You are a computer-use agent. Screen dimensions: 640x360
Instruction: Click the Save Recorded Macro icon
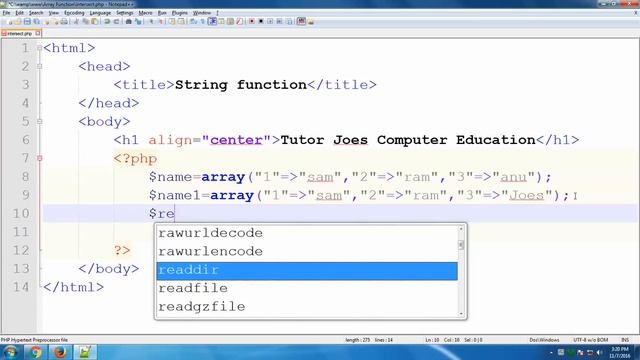(289, 21)
